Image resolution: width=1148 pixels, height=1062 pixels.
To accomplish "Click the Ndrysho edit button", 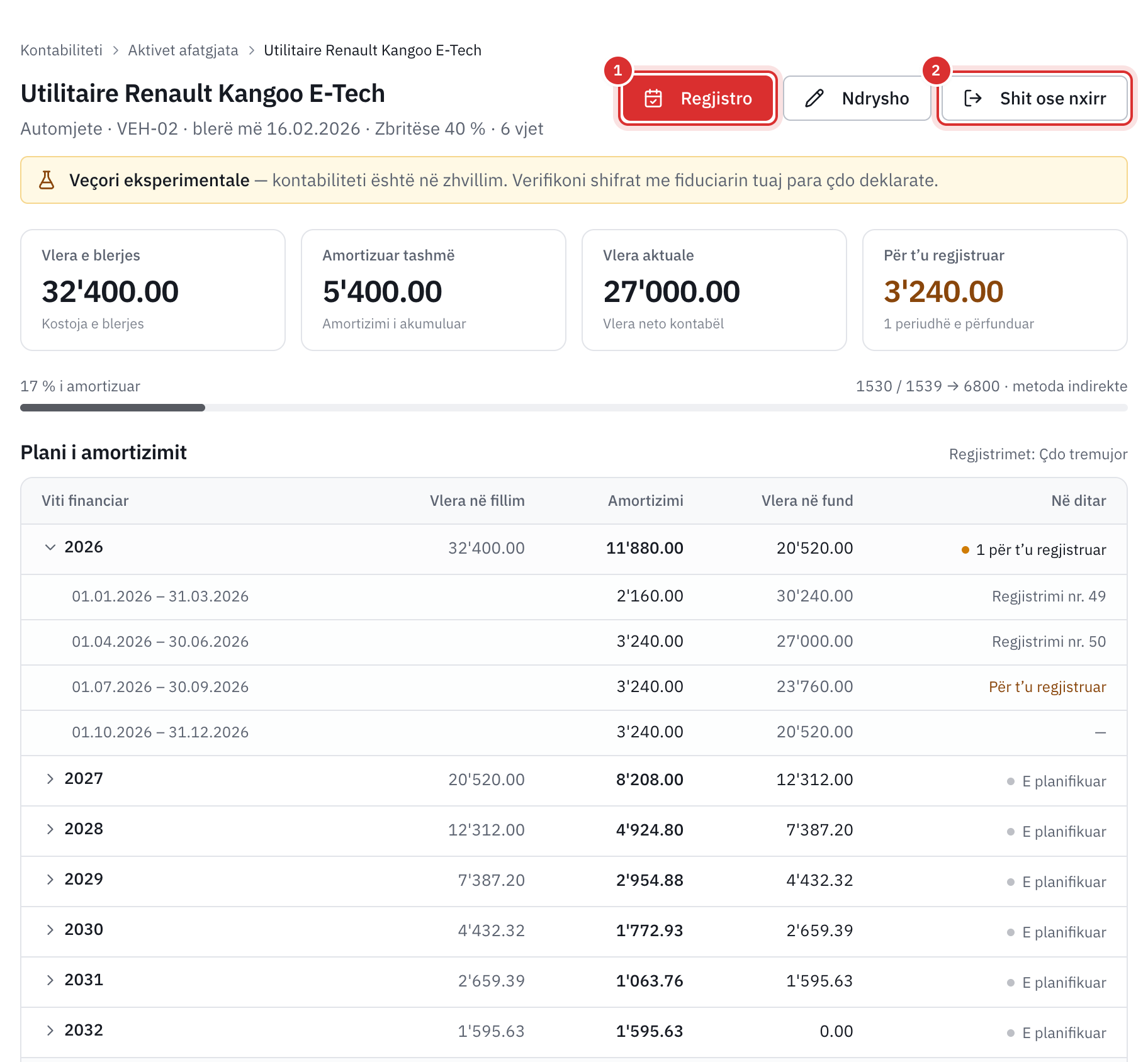I will 857,98.
